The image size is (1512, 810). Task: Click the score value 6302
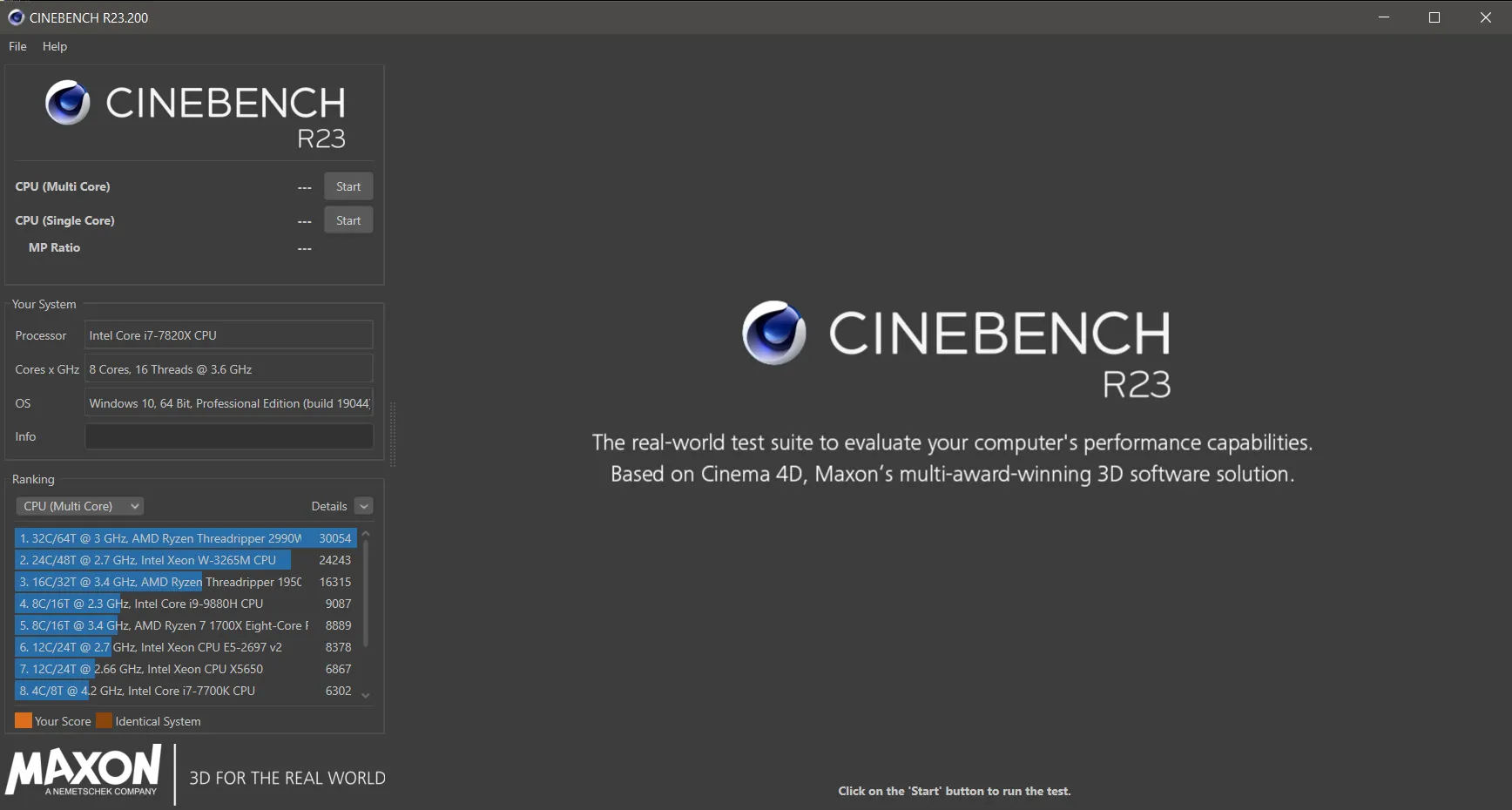pos(339,691)
